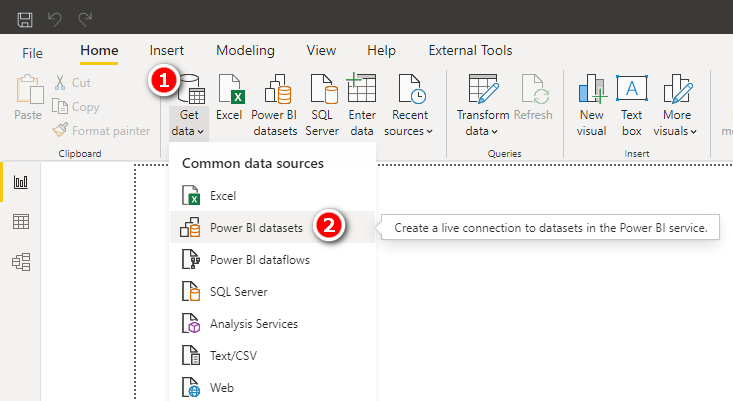This screenshot has width=733, height=401.
Task: Switch to Report view in sidebar
Action: [x=21, y=182]
